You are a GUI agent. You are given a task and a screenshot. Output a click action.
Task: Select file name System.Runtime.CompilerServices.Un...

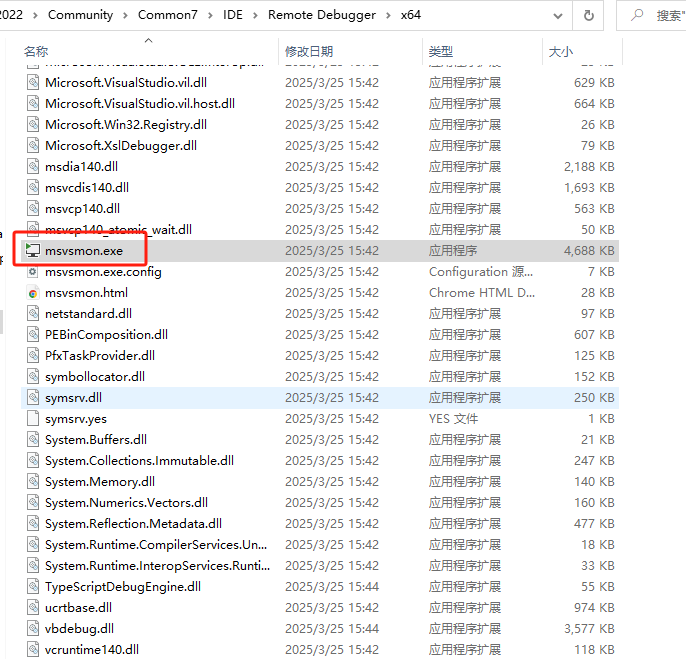tap(156, 545)
